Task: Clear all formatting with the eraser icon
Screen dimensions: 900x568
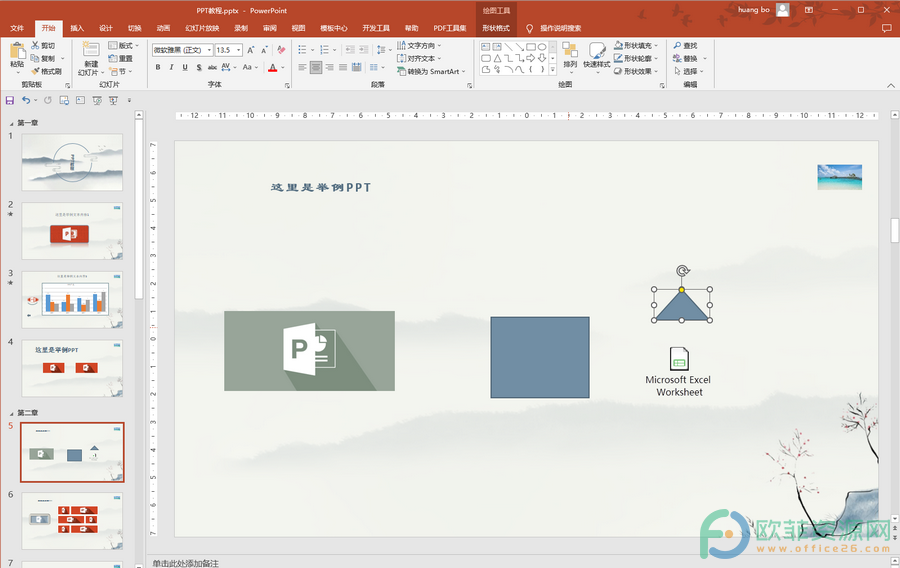Action: (x=281, y=50)
